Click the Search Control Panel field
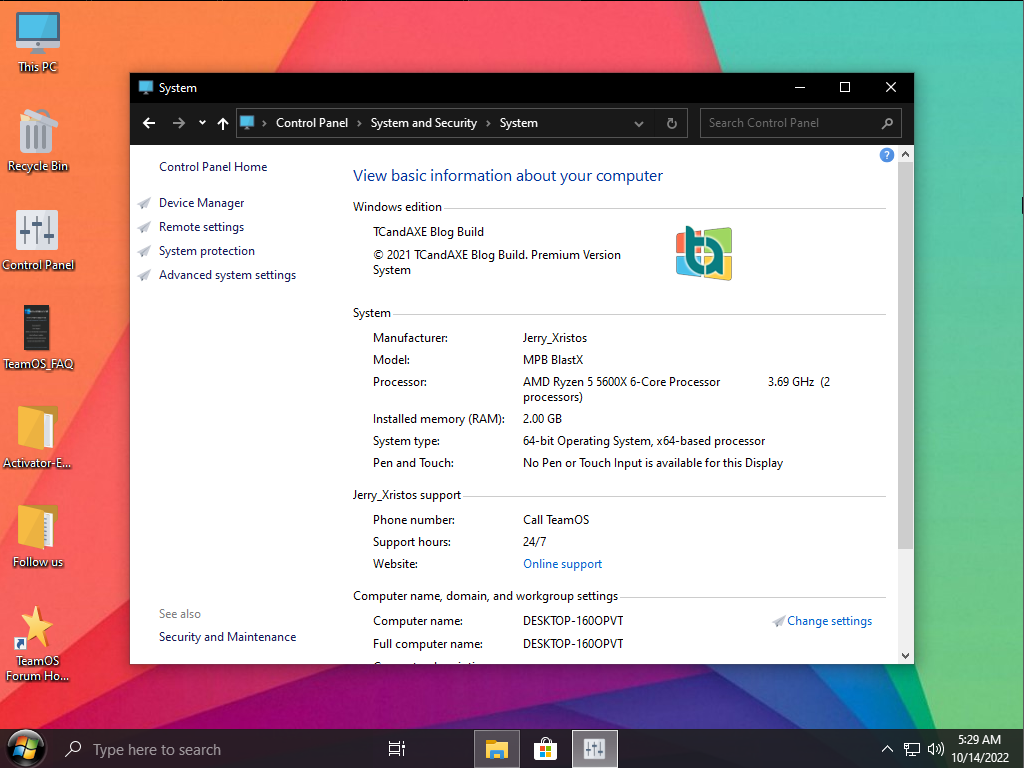The height and width of the screenshot is (768, 1024). [x=790, y=123]
